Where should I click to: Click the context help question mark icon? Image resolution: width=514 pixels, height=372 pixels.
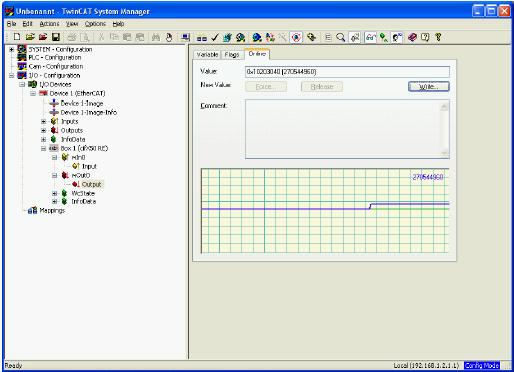pyautogui.click(x=425, y=37)
